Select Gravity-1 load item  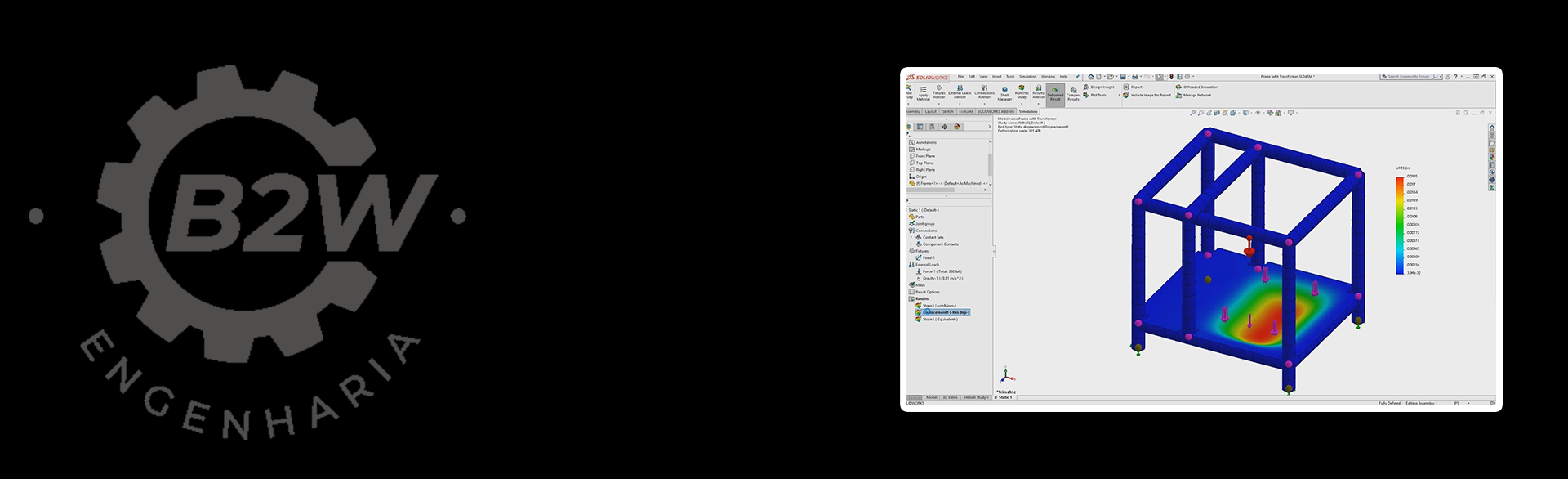939,279
